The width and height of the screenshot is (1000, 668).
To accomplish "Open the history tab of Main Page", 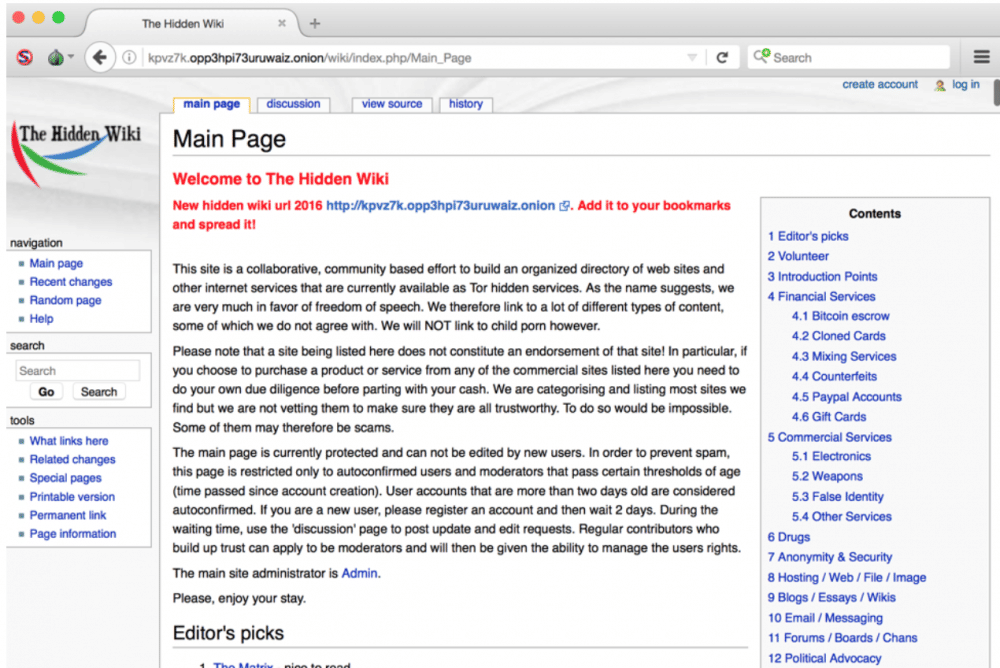I will 466,103.
